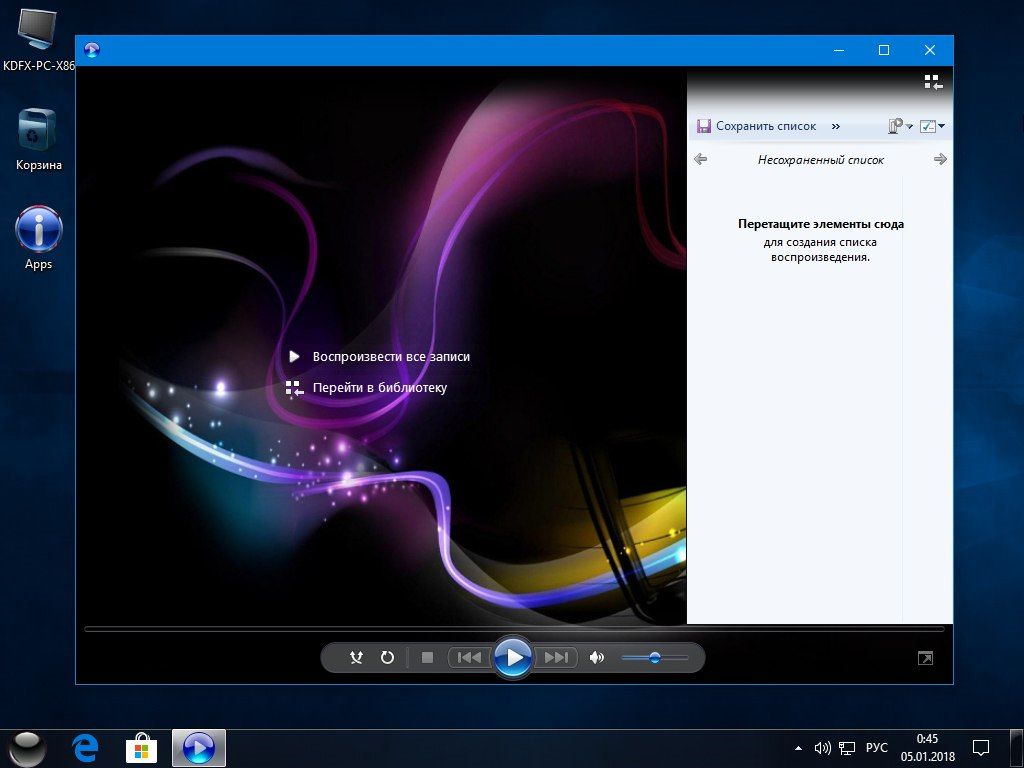Click the seek progress bar
Screen dimensions: 1024x768
514,629
